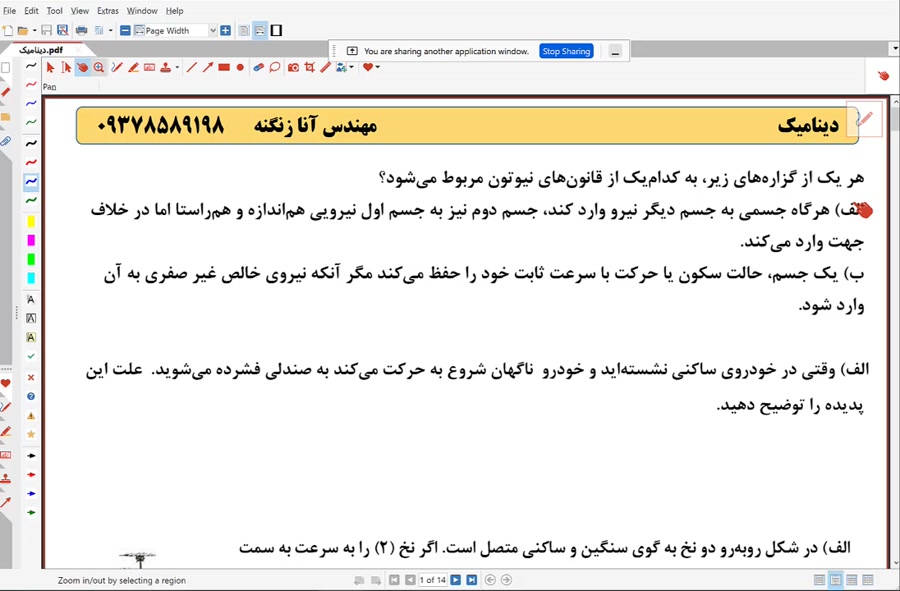This screenshot has height=591, width=900.
Task: Toggle the text selection tool
Action: point(65,67)
